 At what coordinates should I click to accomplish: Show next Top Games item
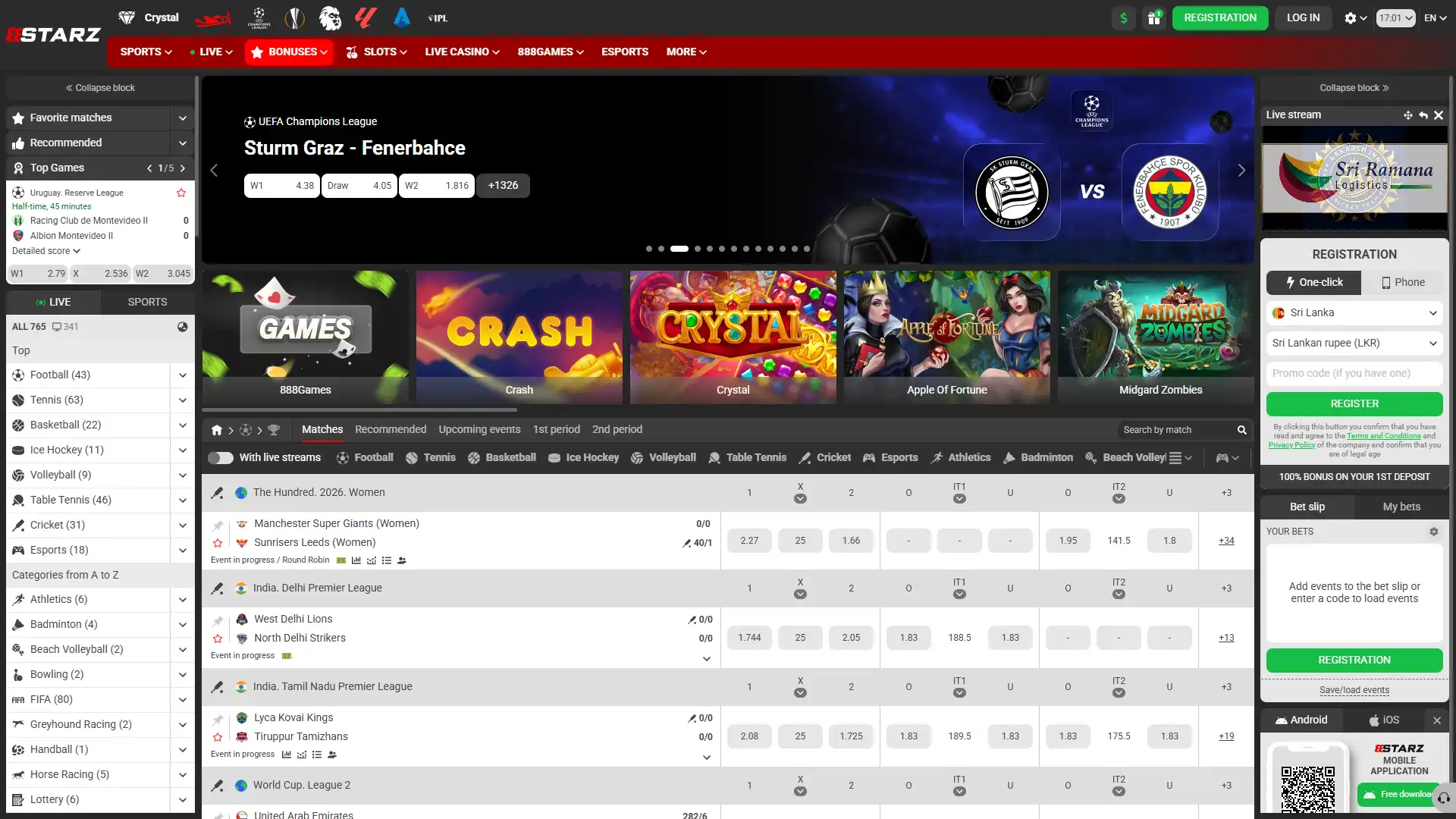[x=183, y=168]
